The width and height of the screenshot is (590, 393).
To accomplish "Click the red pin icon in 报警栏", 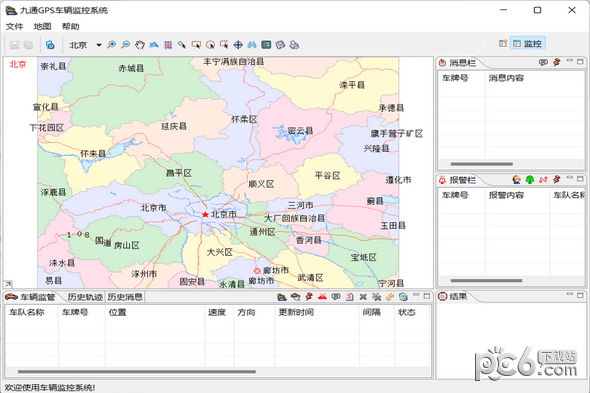I will pos(557,180).
